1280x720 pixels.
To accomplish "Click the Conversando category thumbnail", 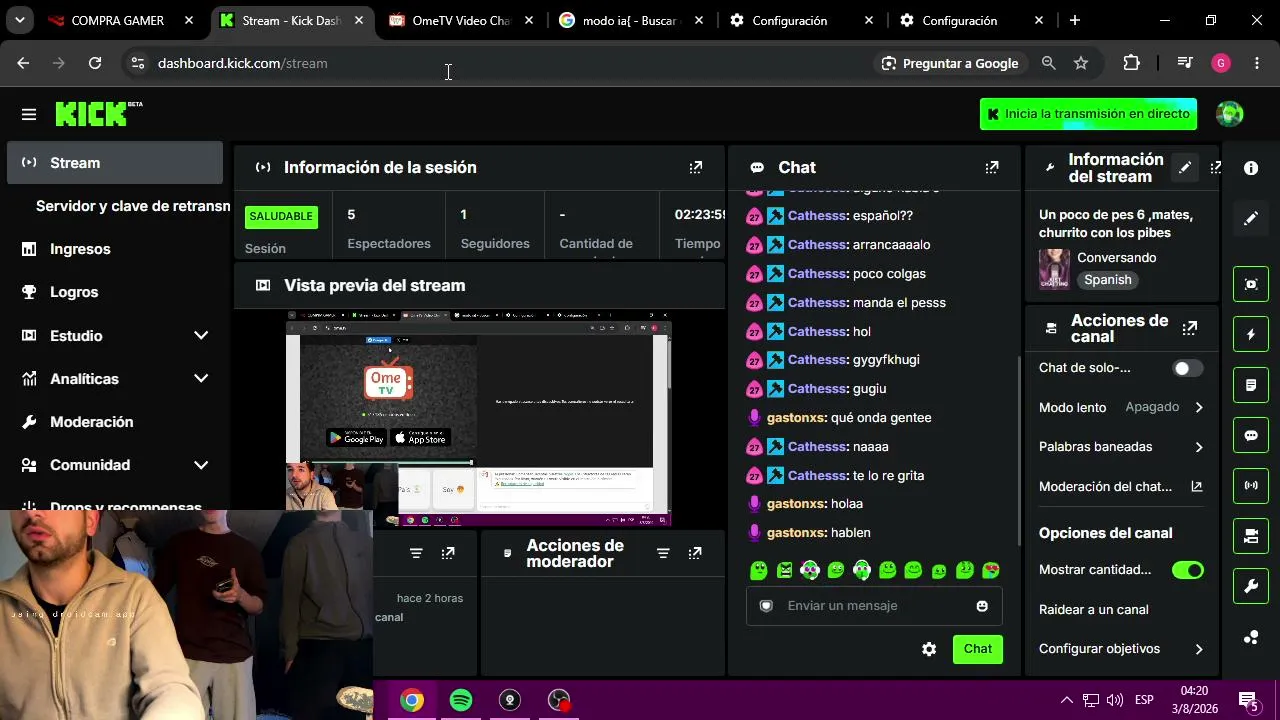I will (x=1054, y=269).
